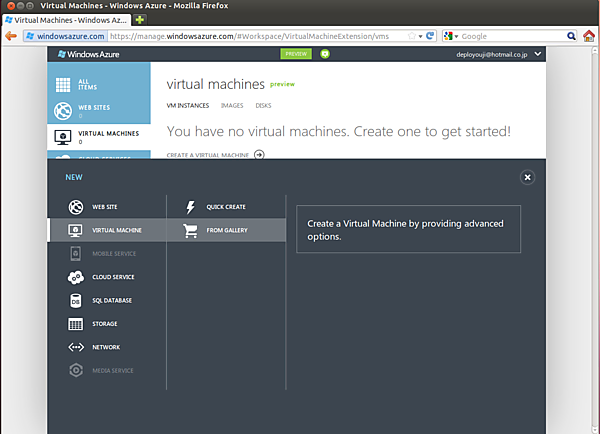Select the Storage grid icon

pos(75,324)
